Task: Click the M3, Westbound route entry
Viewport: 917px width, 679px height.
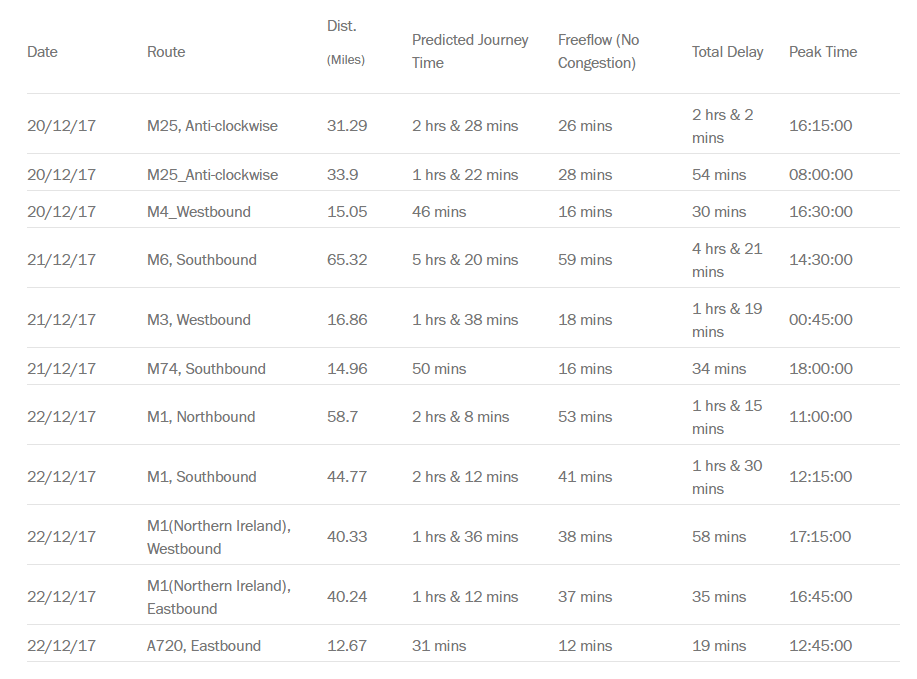Action: pos(199,320)
